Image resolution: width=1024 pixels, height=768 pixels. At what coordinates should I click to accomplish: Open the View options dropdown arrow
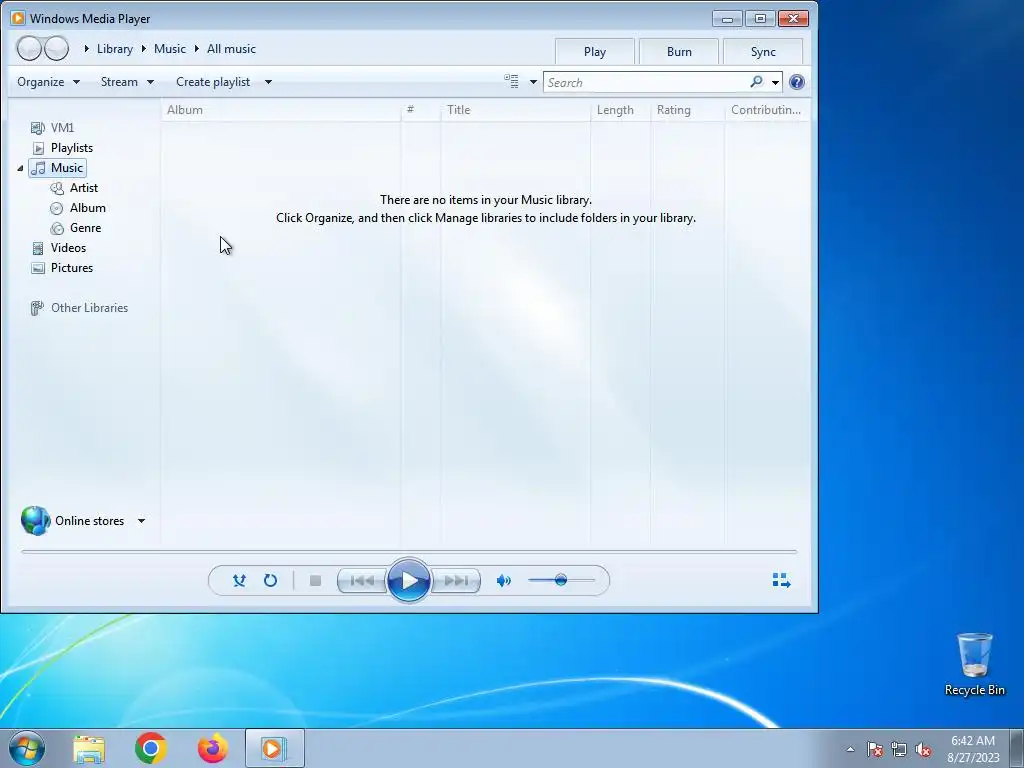click(x=533, y=82)
